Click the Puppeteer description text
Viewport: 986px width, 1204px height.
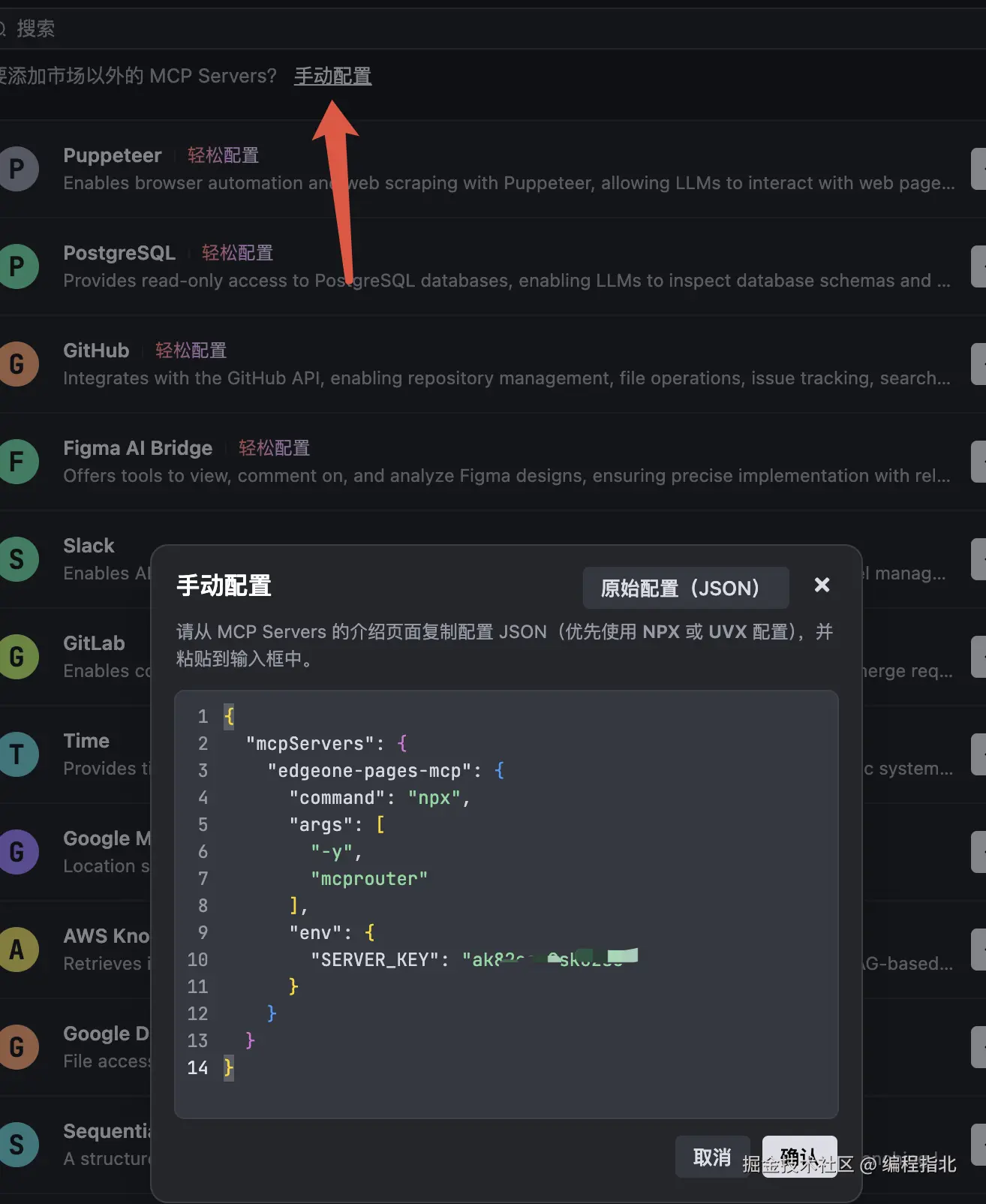click(509, 183)
